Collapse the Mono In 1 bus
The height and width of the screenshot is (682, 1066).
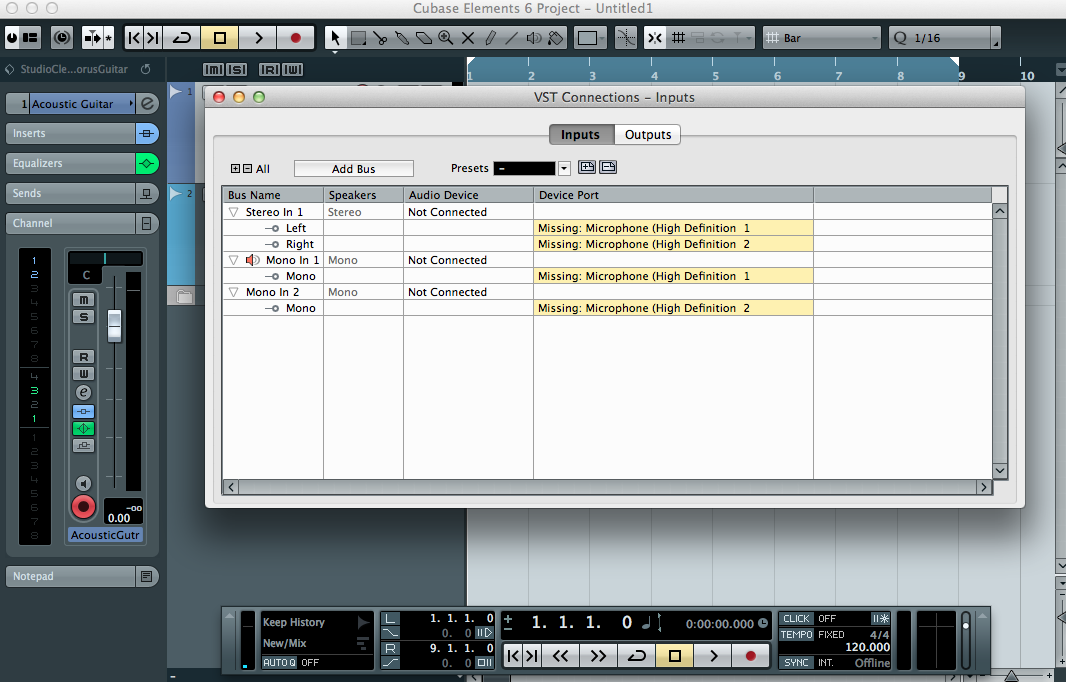234,260
